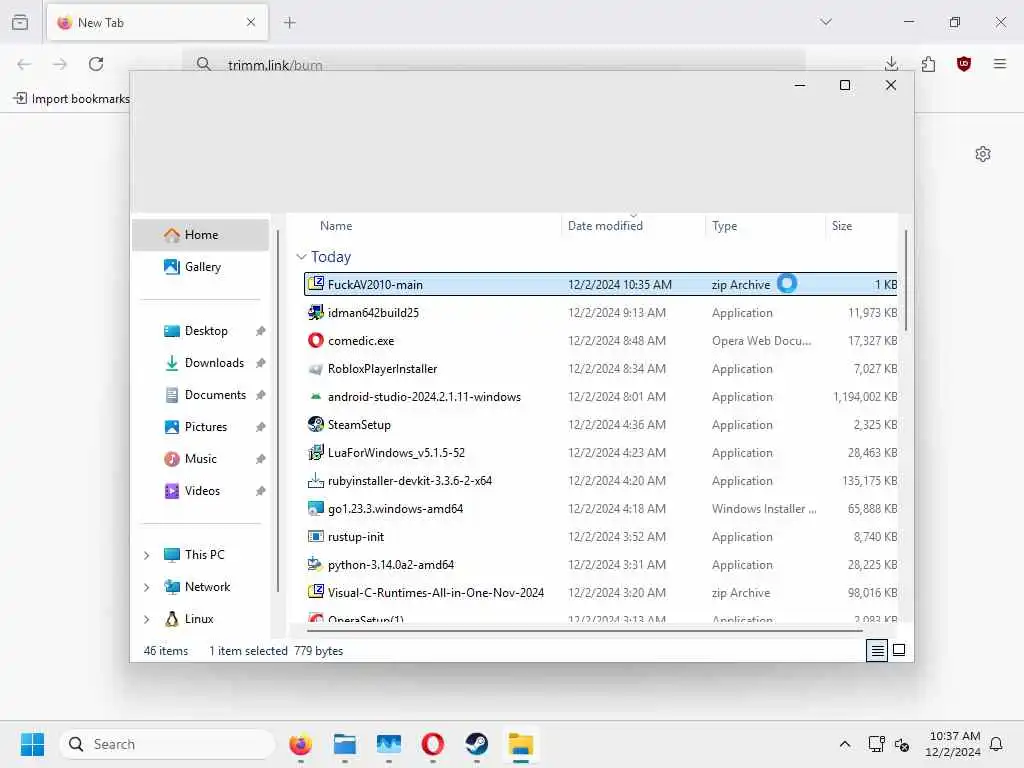The image size is (1024, 768).
Task: Sort files by Date modified column
Action: [x=605, y=226]
